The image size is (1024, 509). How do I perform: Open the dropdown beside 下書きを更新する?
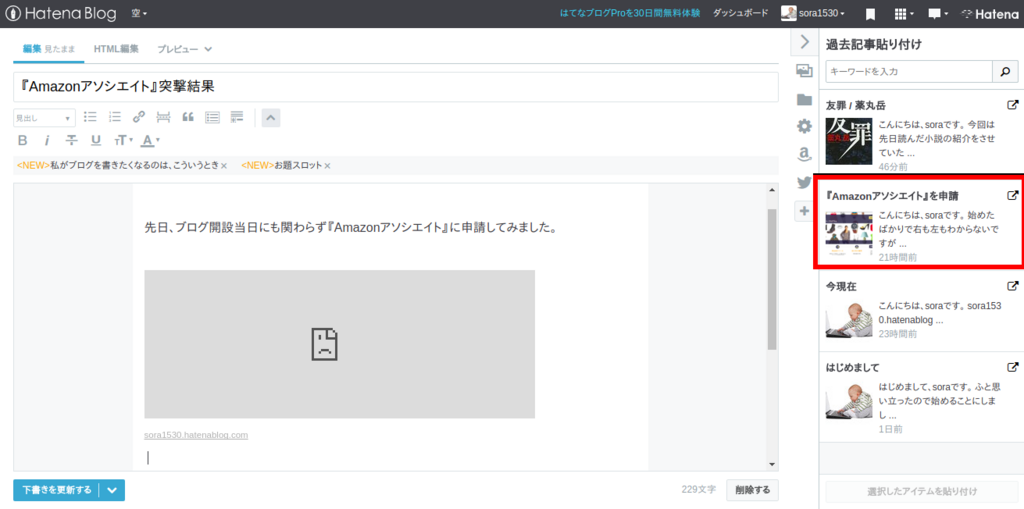(112, 489)
